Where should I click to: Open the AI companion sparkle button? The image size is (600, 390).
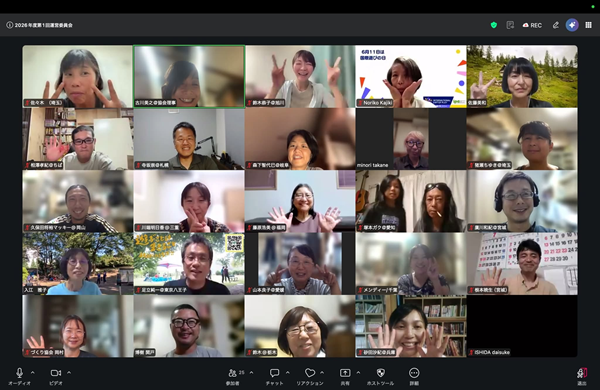572,25
